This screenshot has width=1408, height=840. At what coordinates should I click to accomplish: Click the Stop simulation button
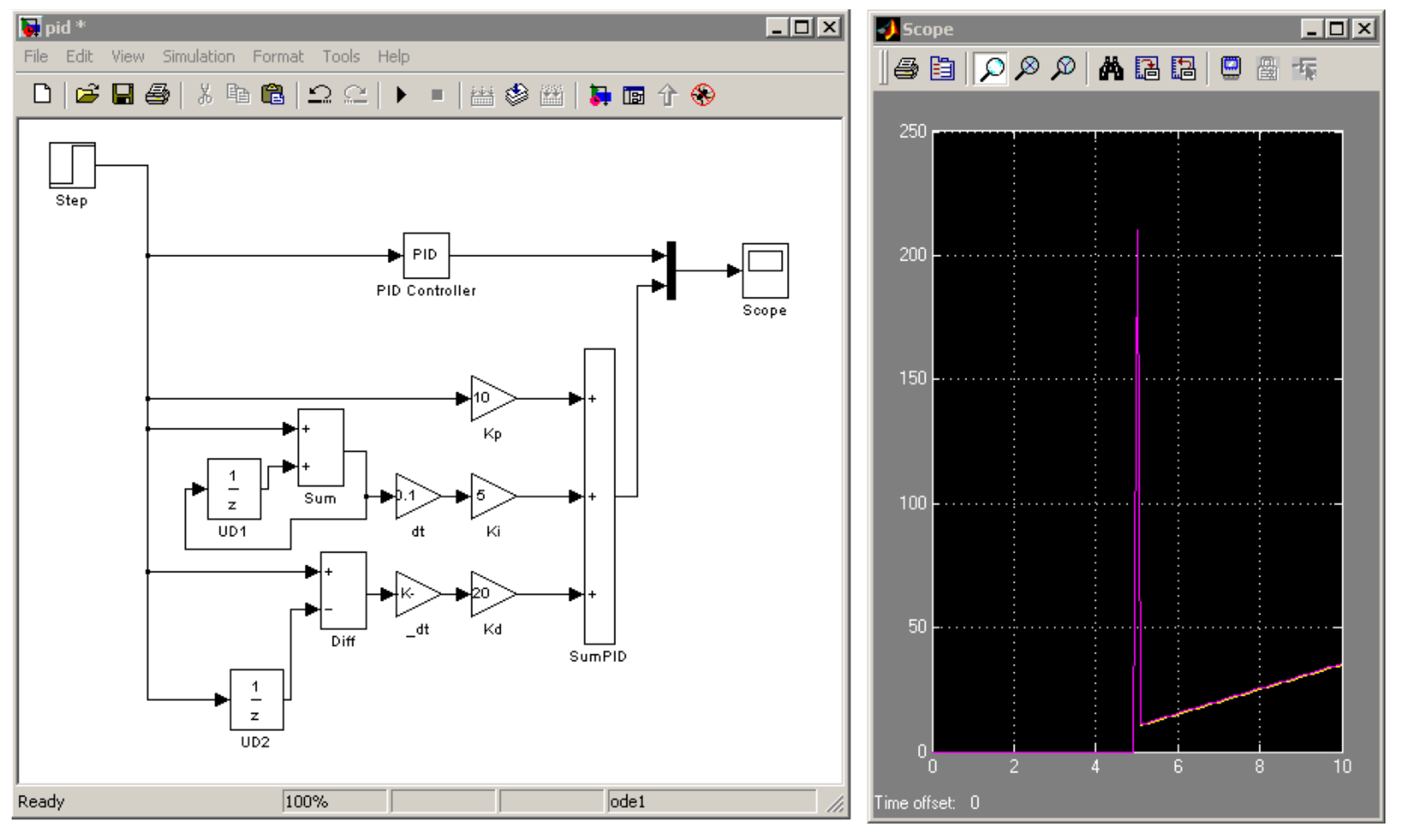point(437,95)
